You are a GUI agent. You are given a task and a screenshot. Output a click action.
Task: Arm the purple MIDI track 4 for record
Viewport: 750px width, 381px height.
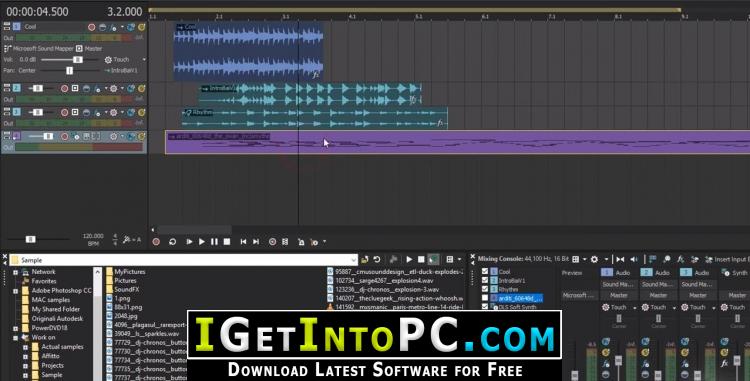(65, 137)
